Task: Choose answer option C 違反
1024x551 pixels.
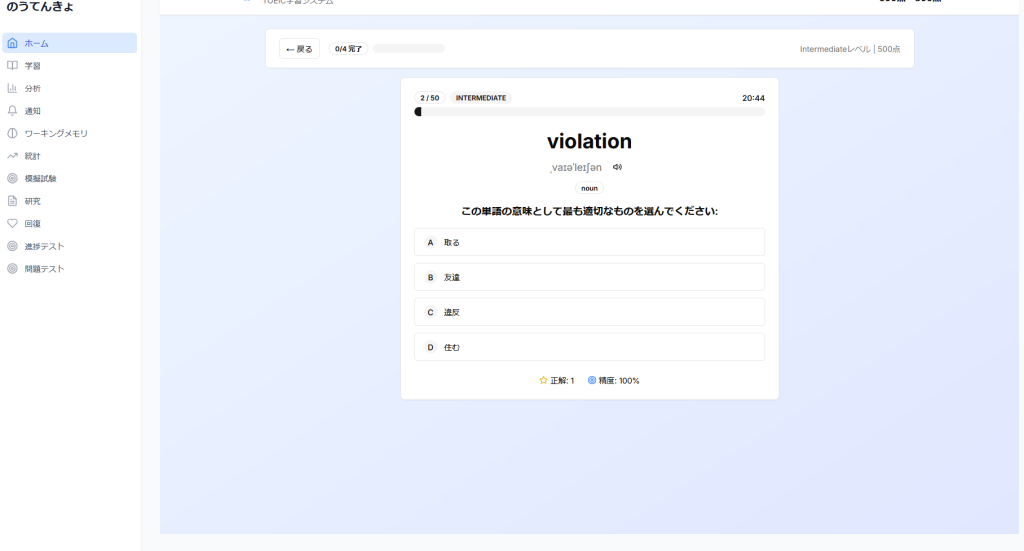Action: tap(589, 312)
